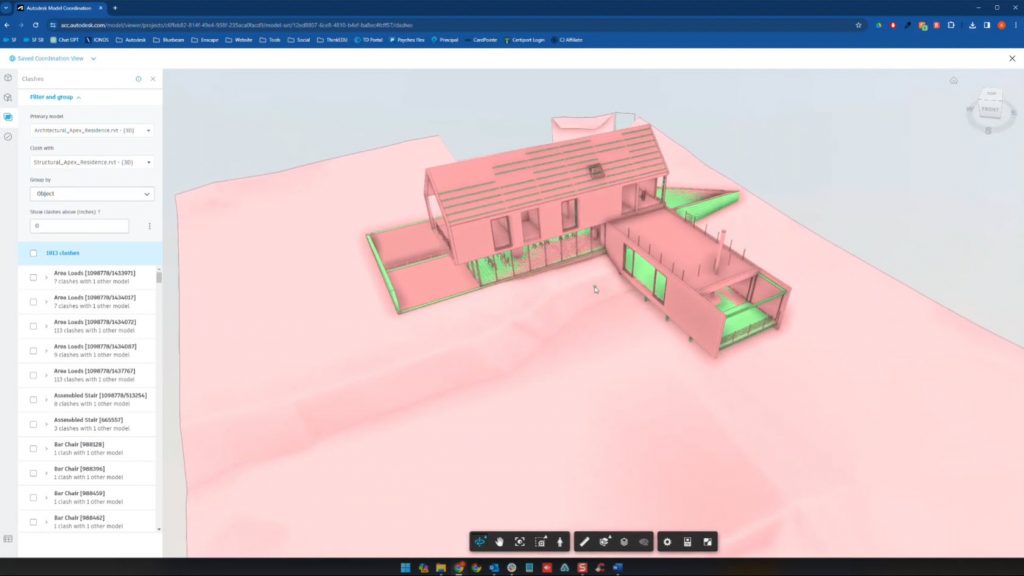Open the Primary model dropdown
Image resolution: width=1024 pixels, height=576 pixels.
pyautogui.click(x=92, y=129)
